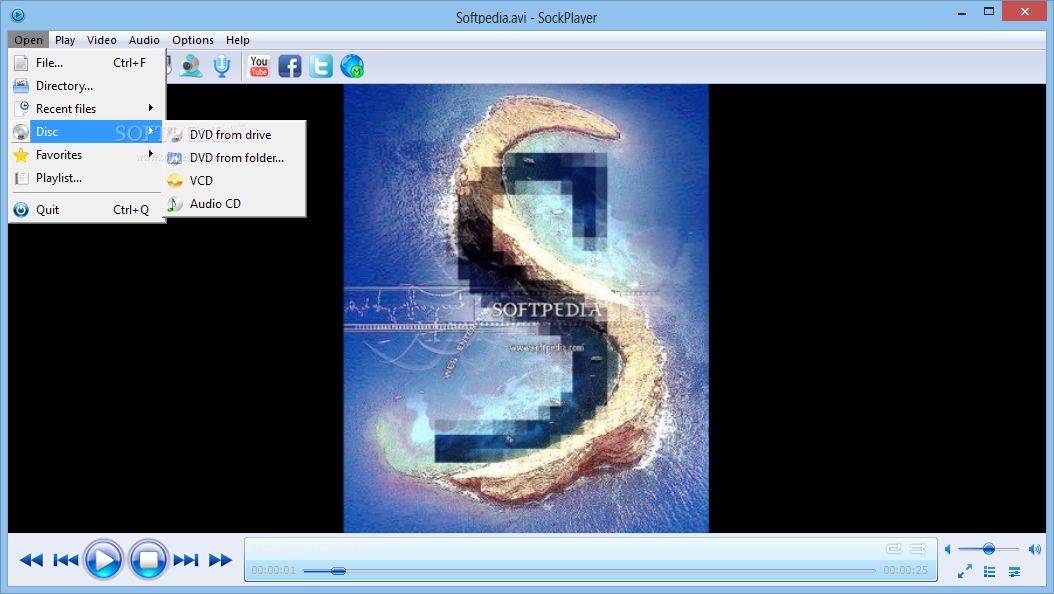Open the equalizer settings sliders icon
The height and width of the screenshot is (594, 1054).
click(1014, 572)
